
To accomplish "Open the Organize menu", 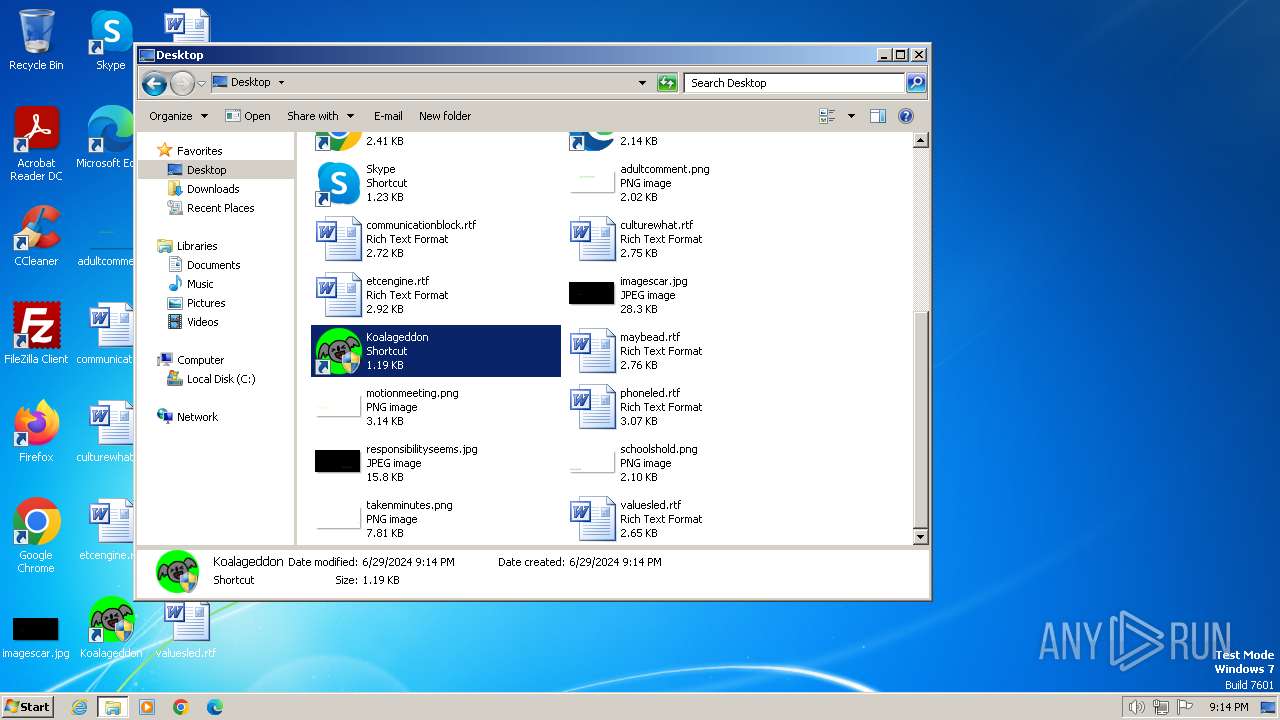I will (x=178, y=116).
